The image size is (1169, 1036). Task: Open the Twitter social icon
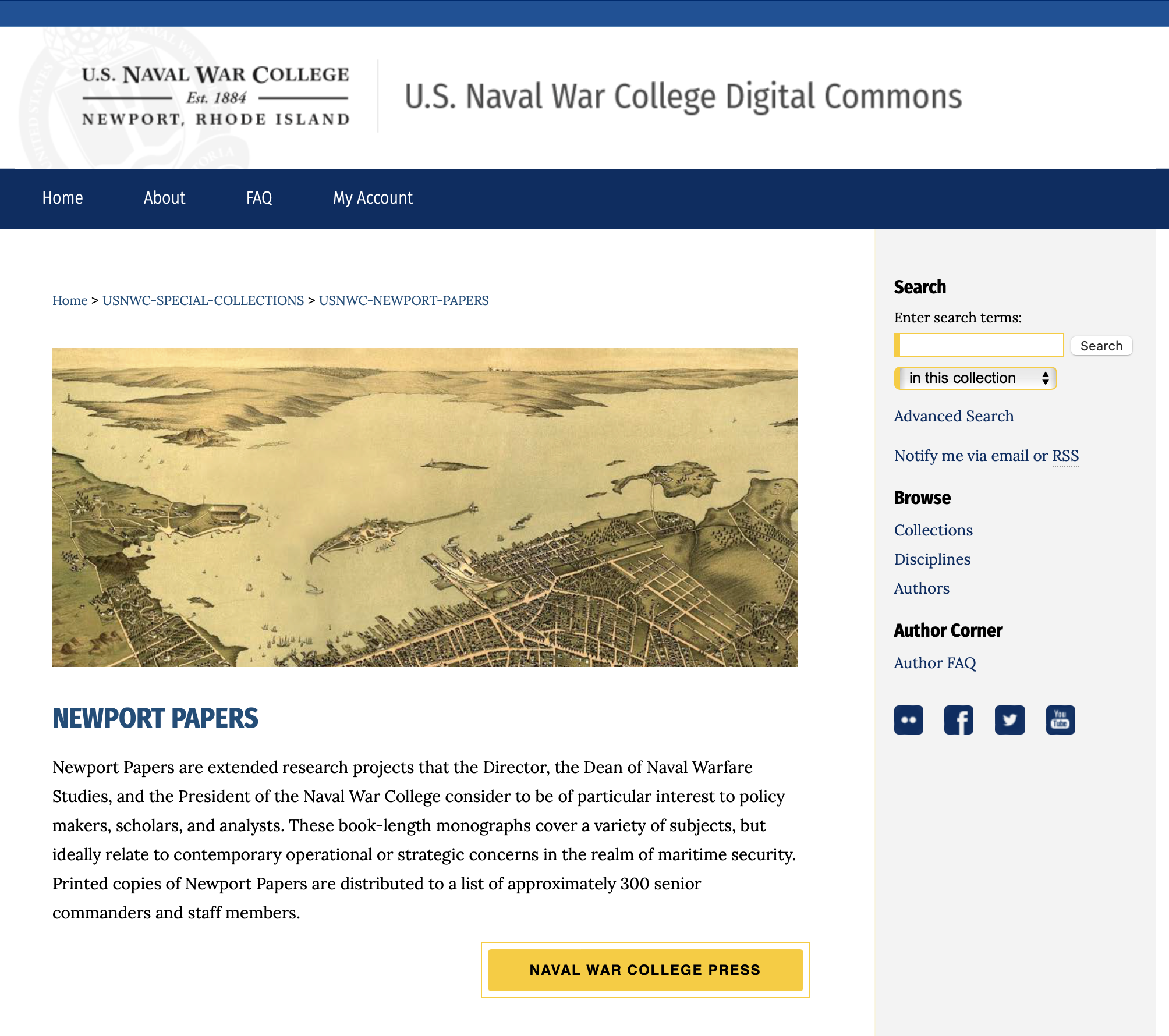point(1010,720)
